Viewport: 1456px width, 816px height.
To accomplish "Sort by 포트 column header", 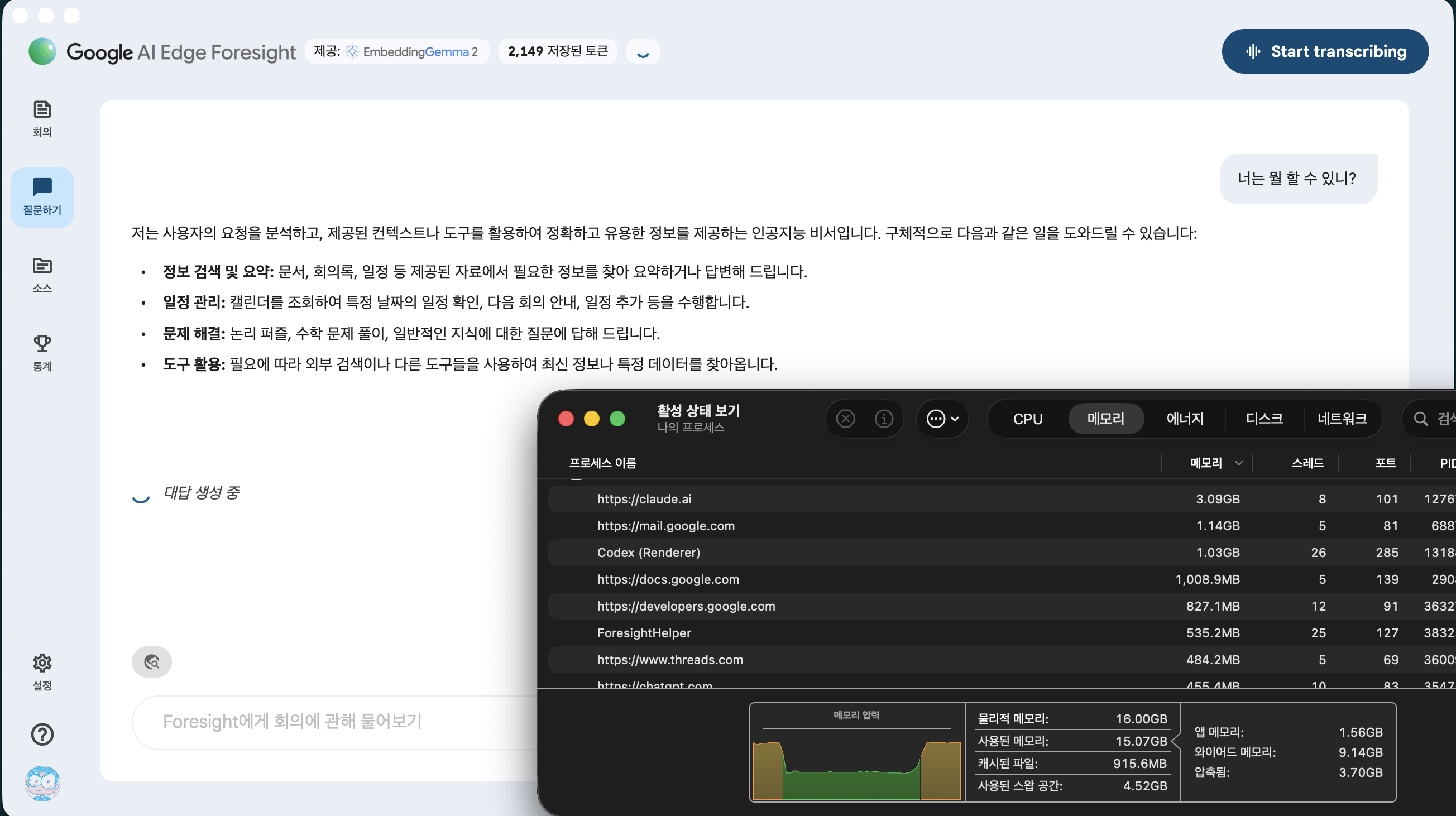I will click(x=1385, y=463).
